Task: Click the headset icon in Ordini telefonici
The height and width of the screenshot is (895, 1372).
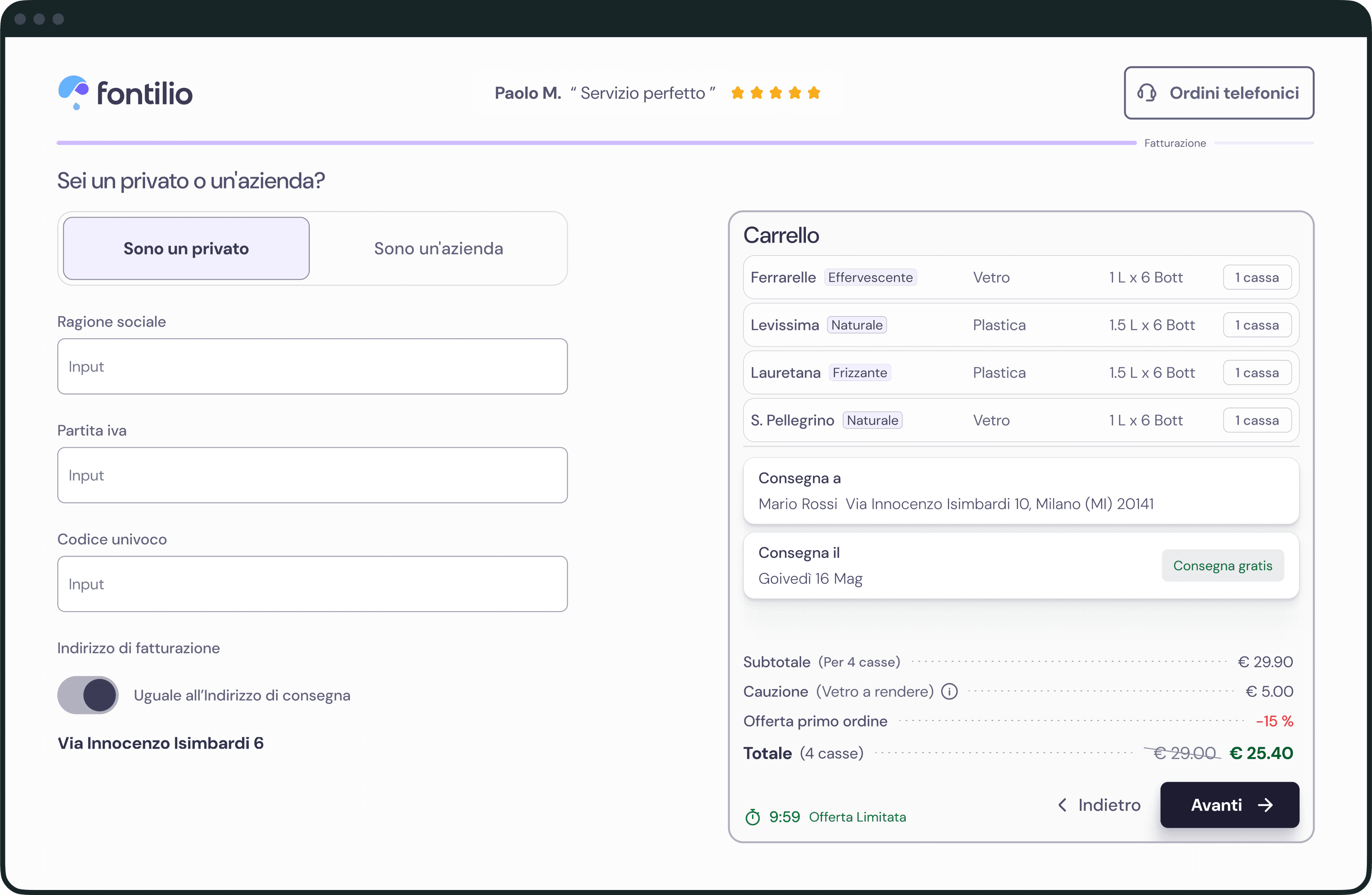Action: pyautogui.click(x=1146, y=93)
